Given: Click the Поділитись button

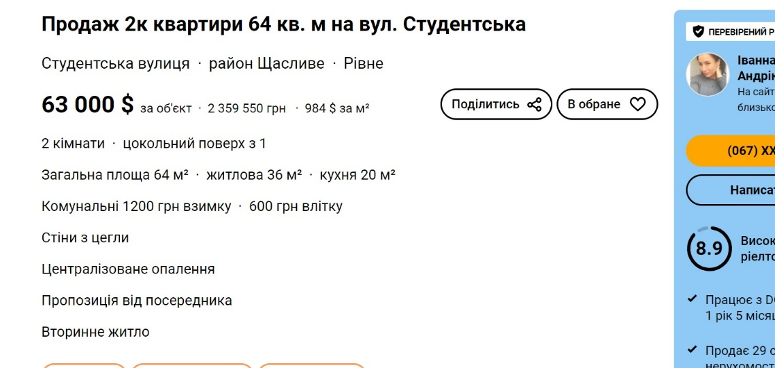Looking at the screenshot, I should pyautogui.click(x=496, y=104).
